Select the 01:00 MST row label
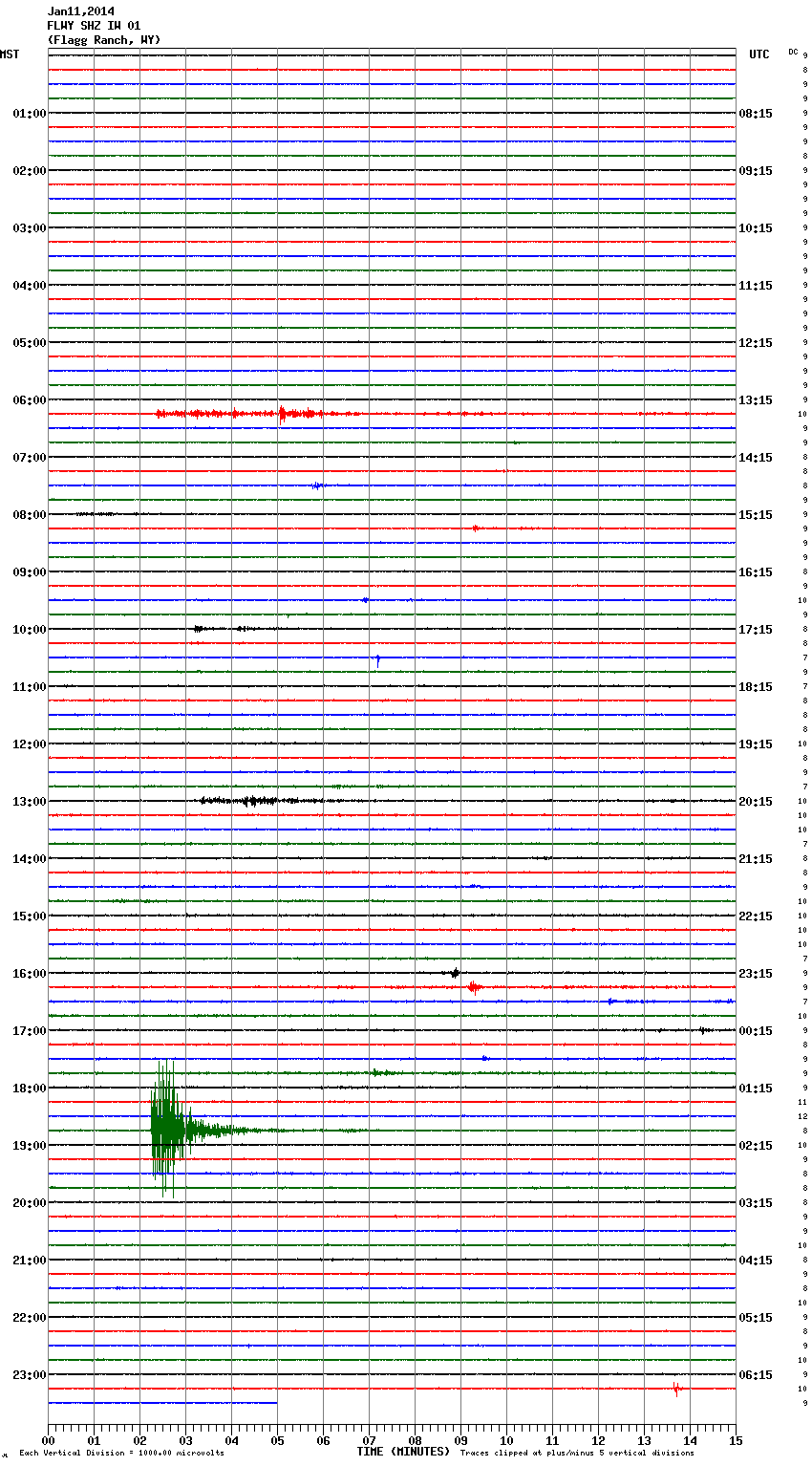 30,114
